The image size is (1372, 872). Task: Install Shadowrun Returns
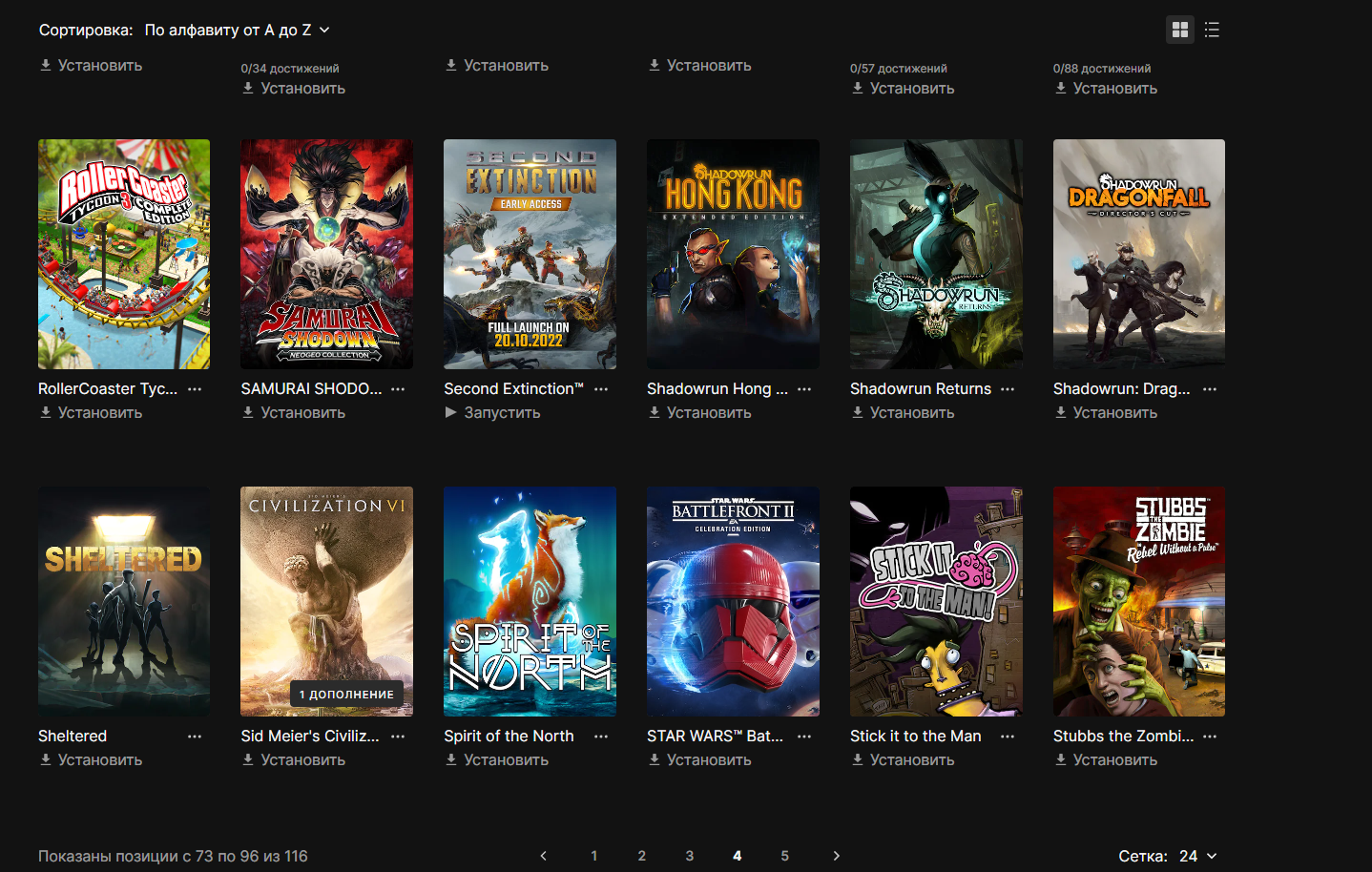903,413
